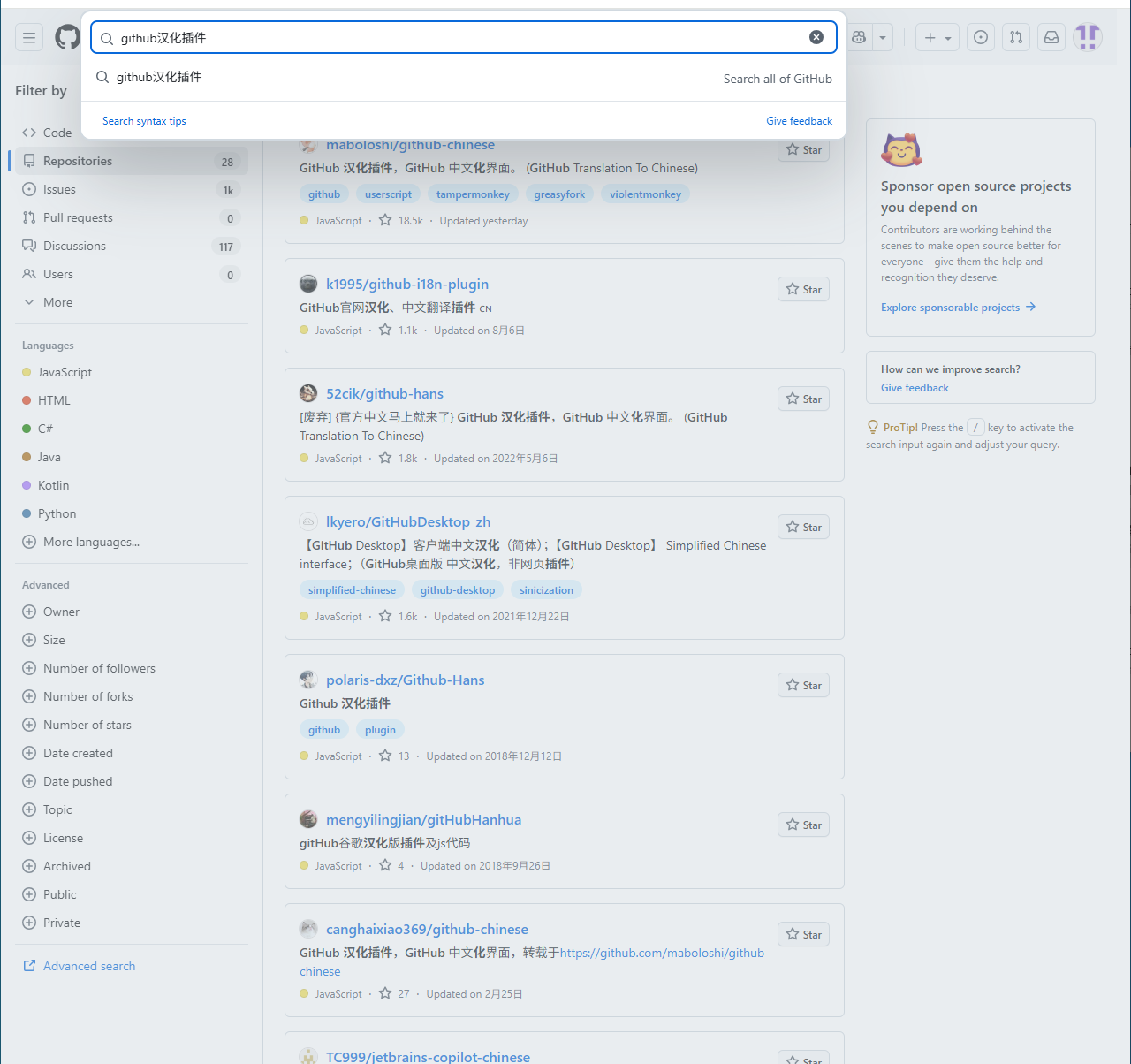Image resolution: width=1131 pixels, height=1064 pixels.
Task: Select the Discussions filter in sidebar
Action: [74, 246]
